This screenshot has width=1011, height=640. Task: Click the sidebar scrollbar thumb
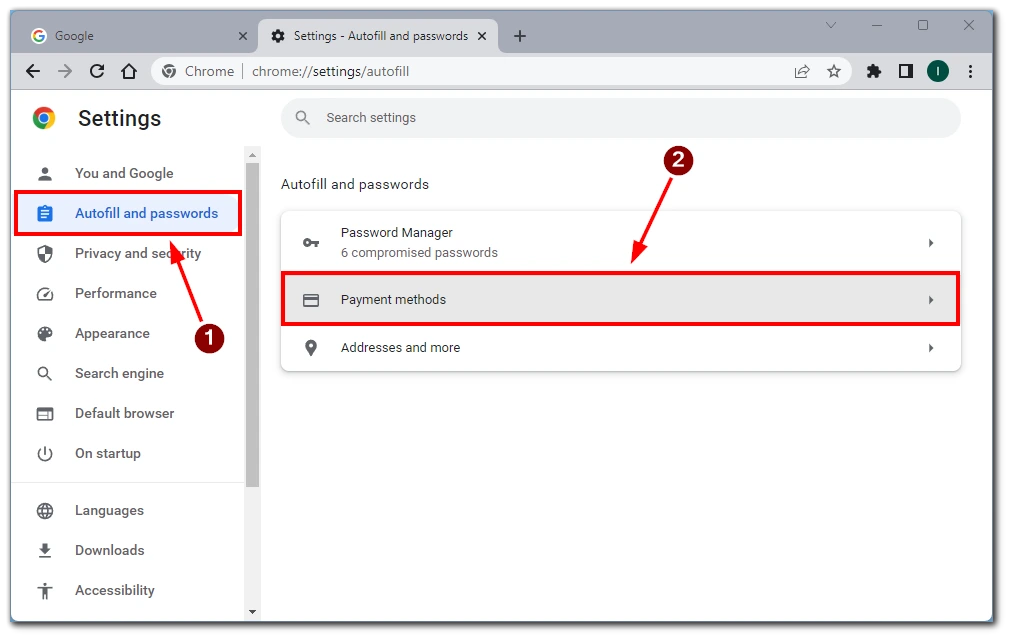pos(252,325)
